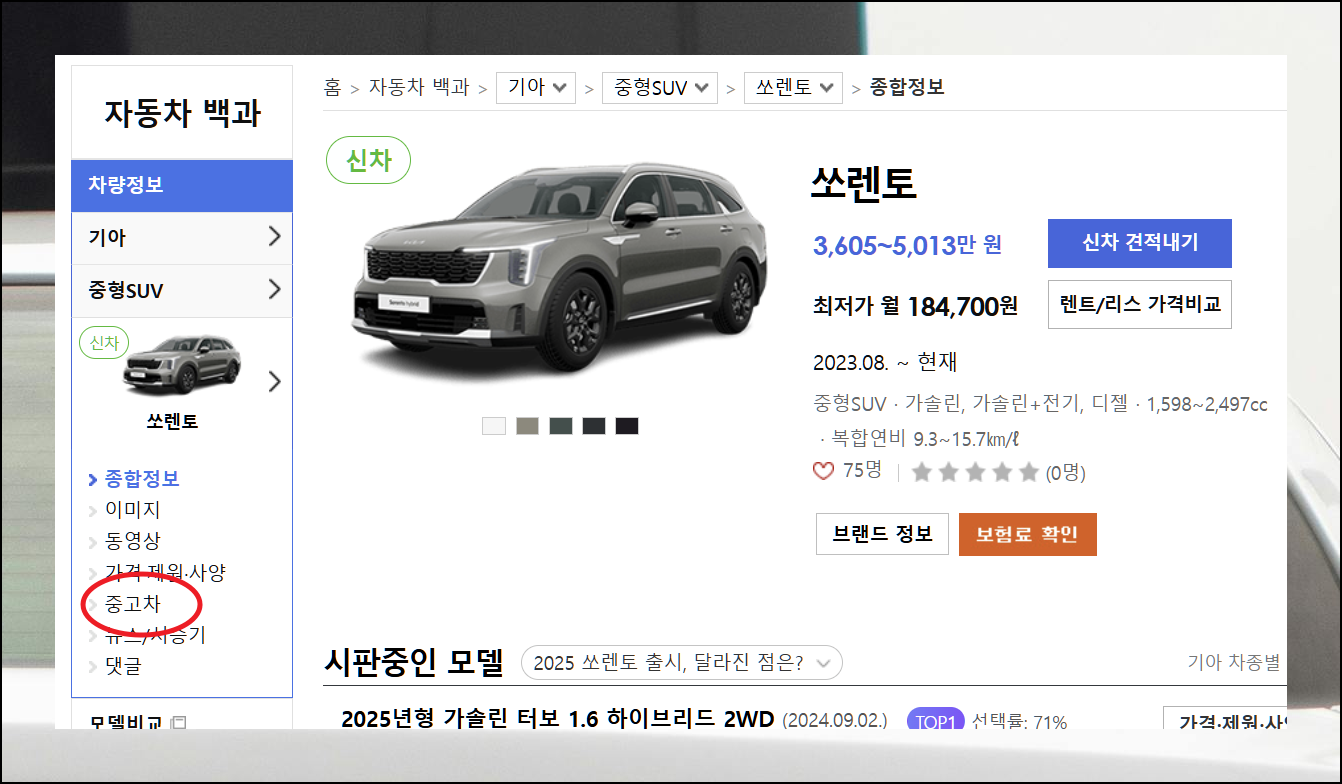Click the 신차 badge on the large image
Viewport: 1342px width, 784px height.
pyautogui.click(x=369, y=160)
